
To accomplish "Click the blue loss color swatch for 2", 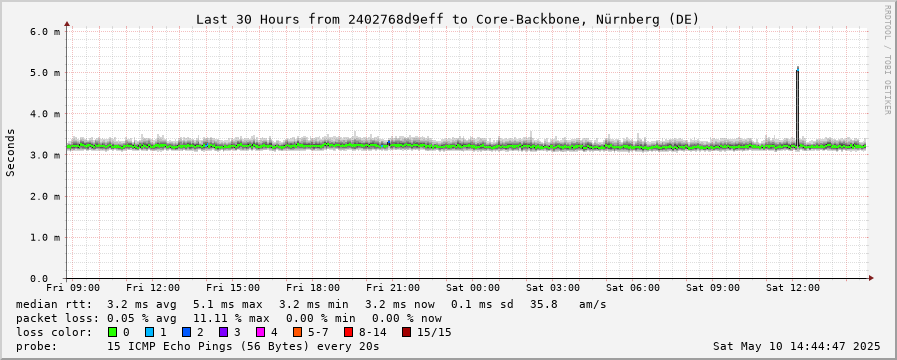I will pyautogui.click(x=186, y=332).
